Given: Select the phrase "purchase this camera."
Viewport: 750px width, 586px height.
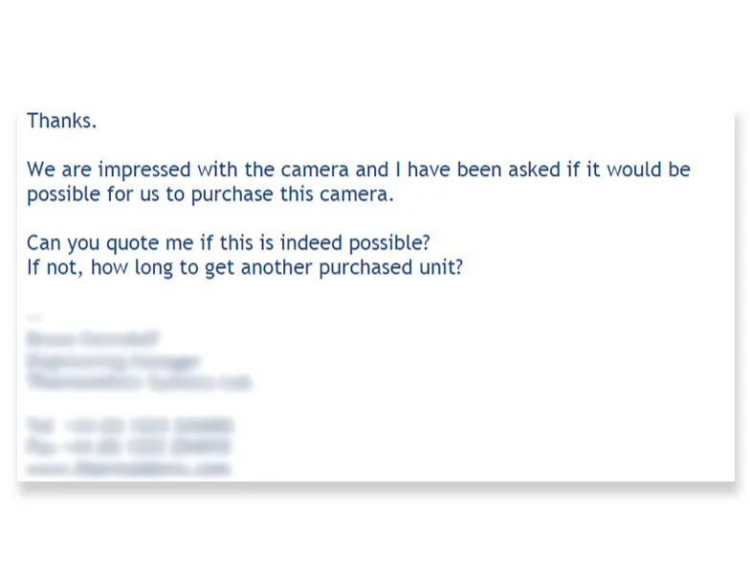Looking at the screenshot, I should pyautogui.click(x=292, y=195).
